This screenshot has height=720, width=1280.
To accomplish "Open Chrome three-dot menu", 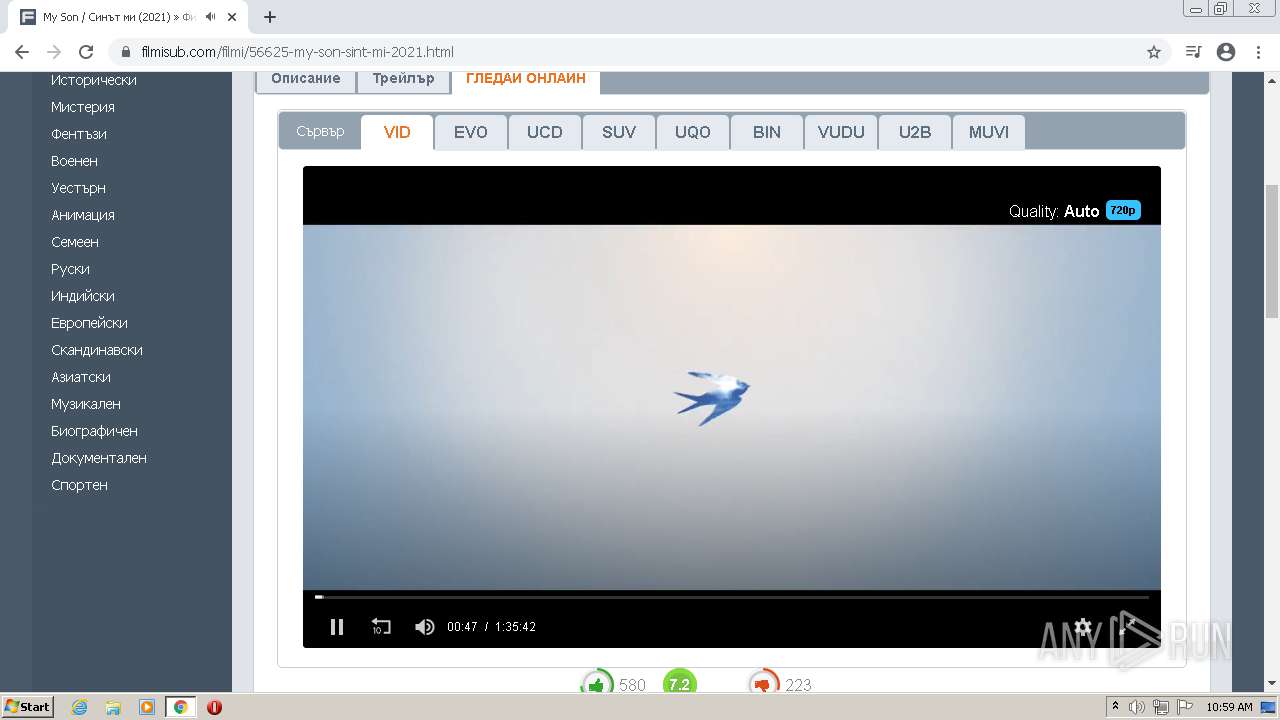I will point(1258,52).
